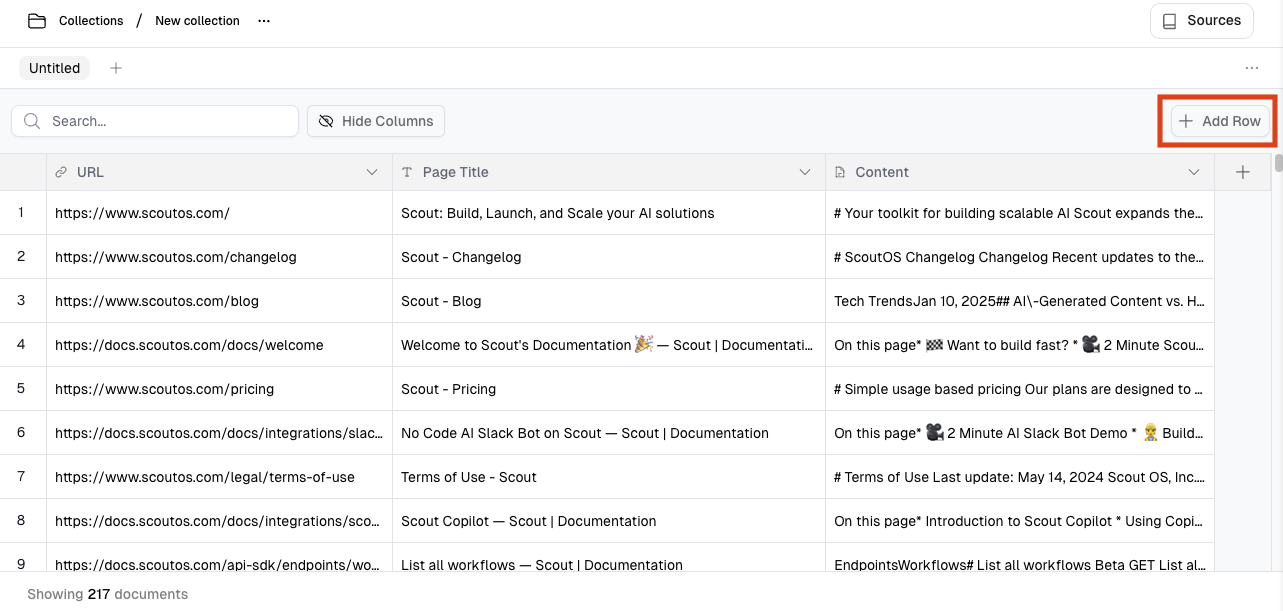This screenshot has width=1283, height=611.
Task: Click the add column plus icon
Action: pos(1242,172)
